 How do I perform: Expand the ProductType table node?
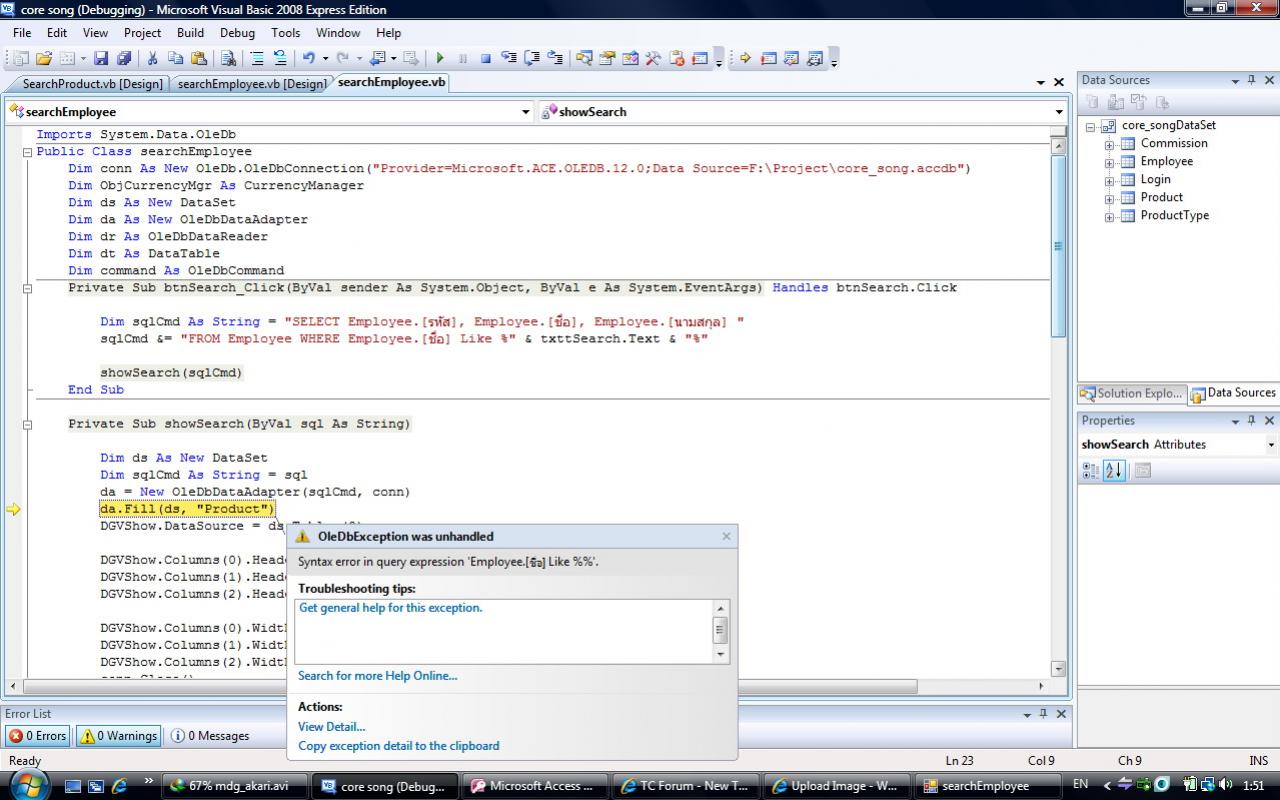[1109, 217]
